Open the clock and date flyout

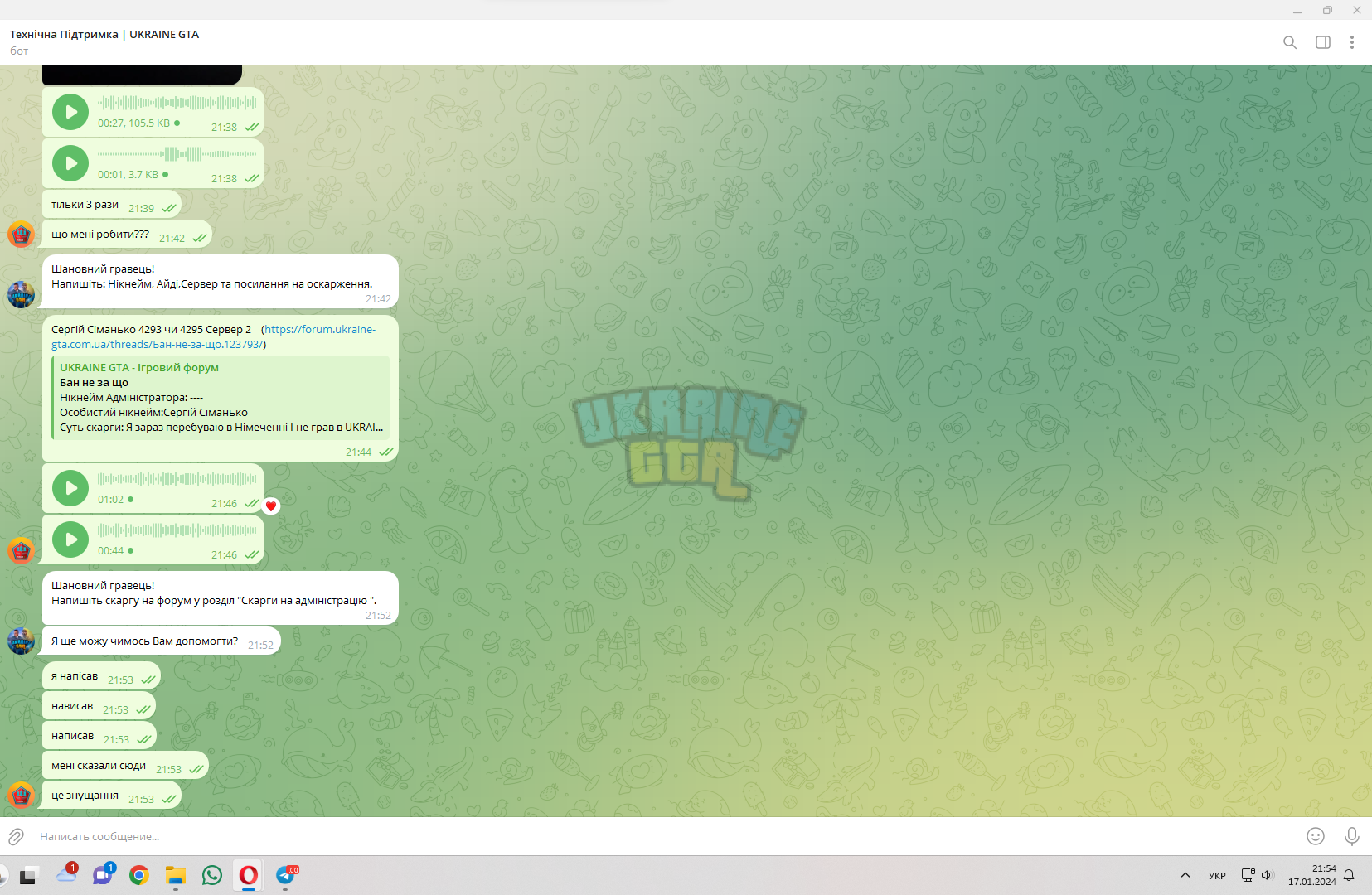(x=1312, y=875)
